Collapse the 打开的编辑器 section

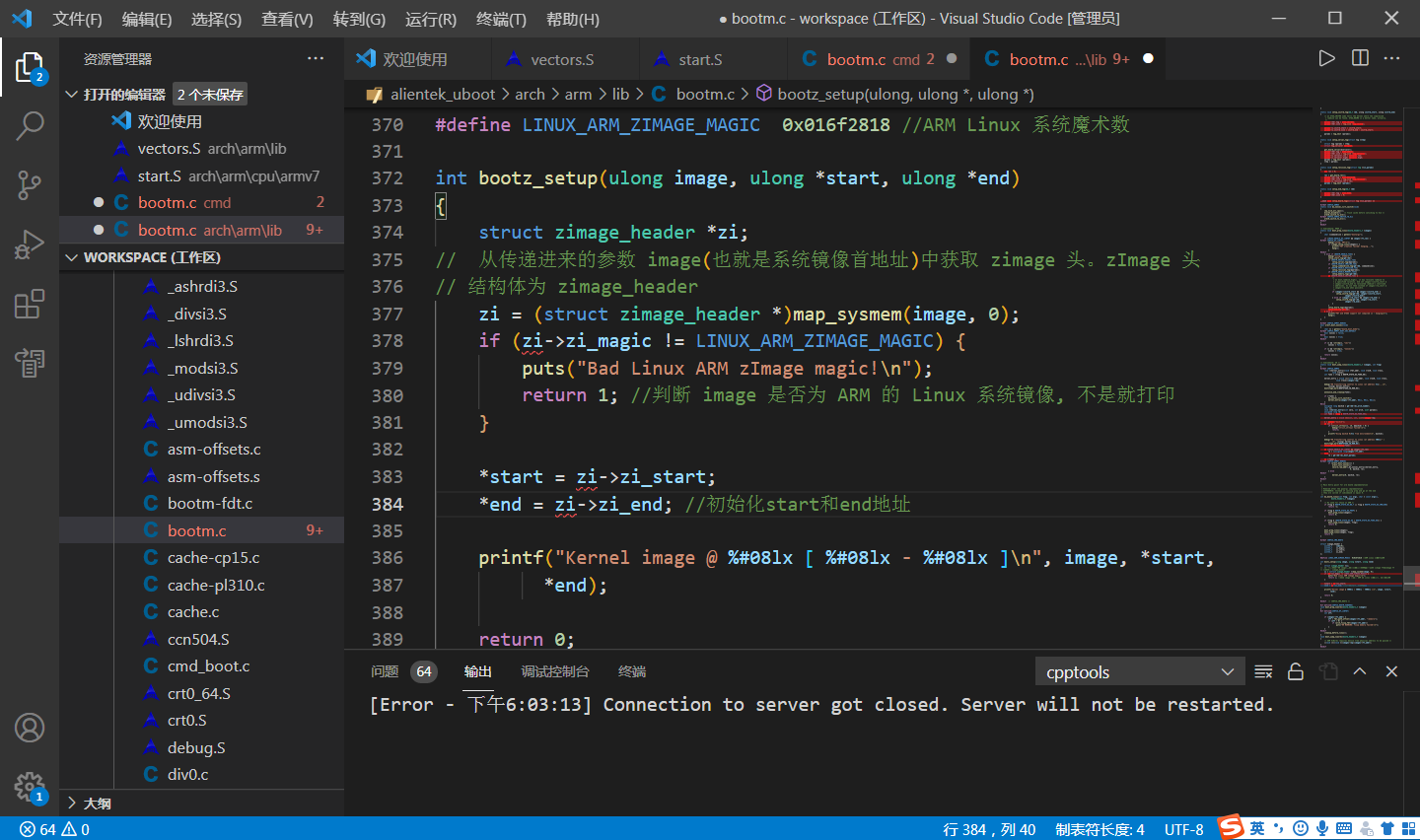coord(71,94)
